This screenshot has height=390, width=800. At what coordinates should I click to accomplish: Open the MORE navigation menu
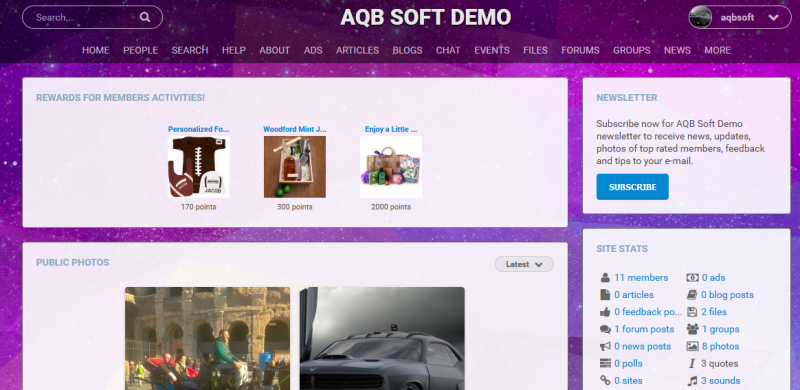tap(717, 50)
